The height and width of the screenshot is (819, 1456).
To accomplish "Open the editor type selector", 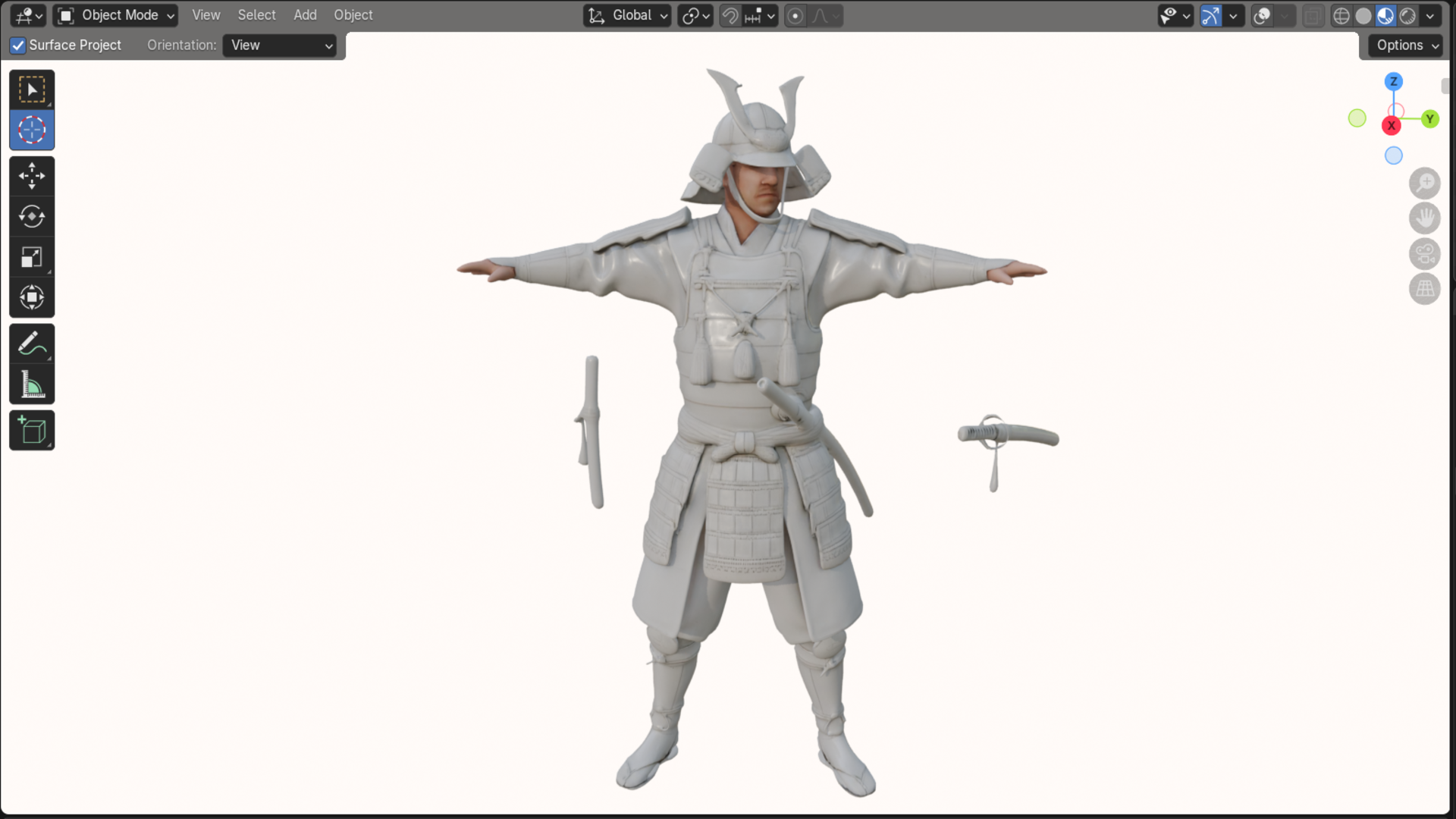I will point(29,15).
